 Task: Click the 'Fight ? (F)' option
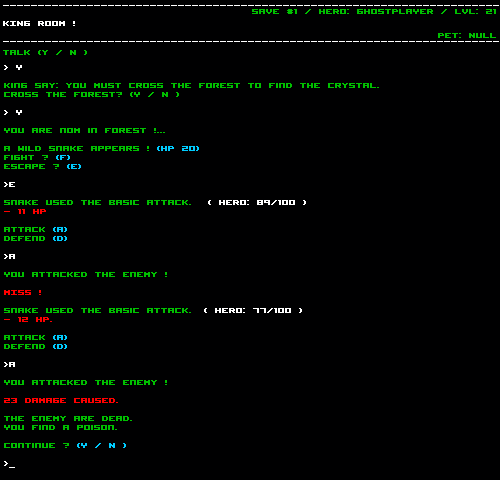[x=37, y=157]
